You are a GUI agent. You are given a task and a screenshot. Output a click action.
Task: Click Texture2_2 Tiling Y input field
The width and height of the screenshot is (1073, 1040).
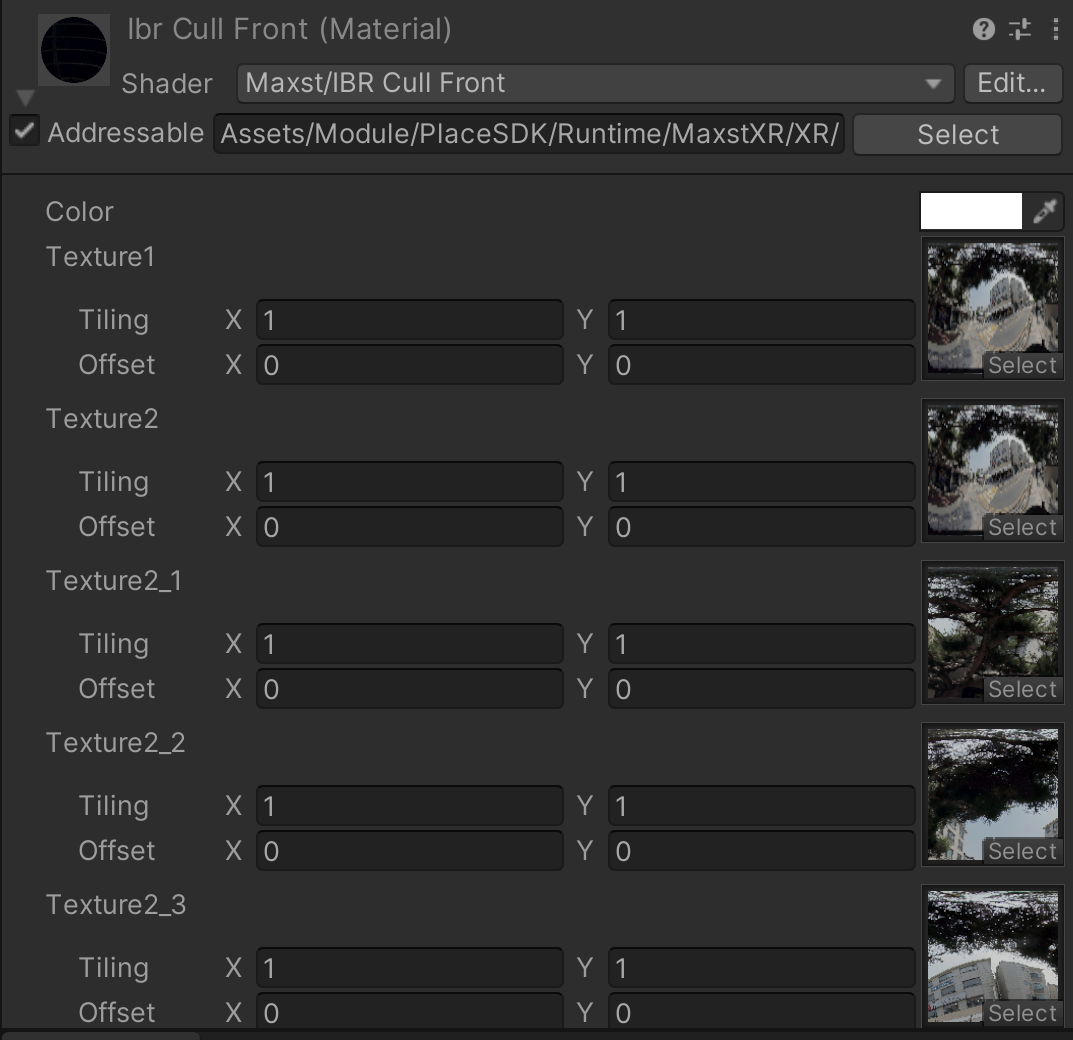pos(761,806)
